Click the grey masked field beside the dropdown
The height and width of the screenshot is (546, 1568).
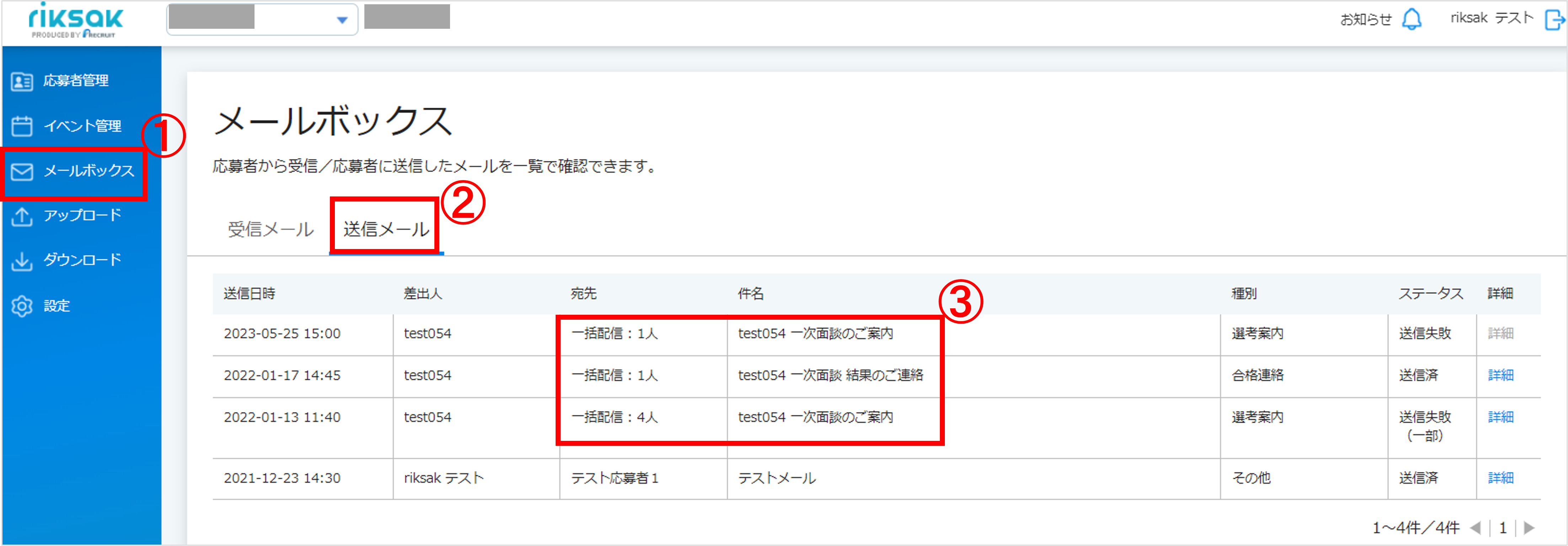(x=407, y=16)
